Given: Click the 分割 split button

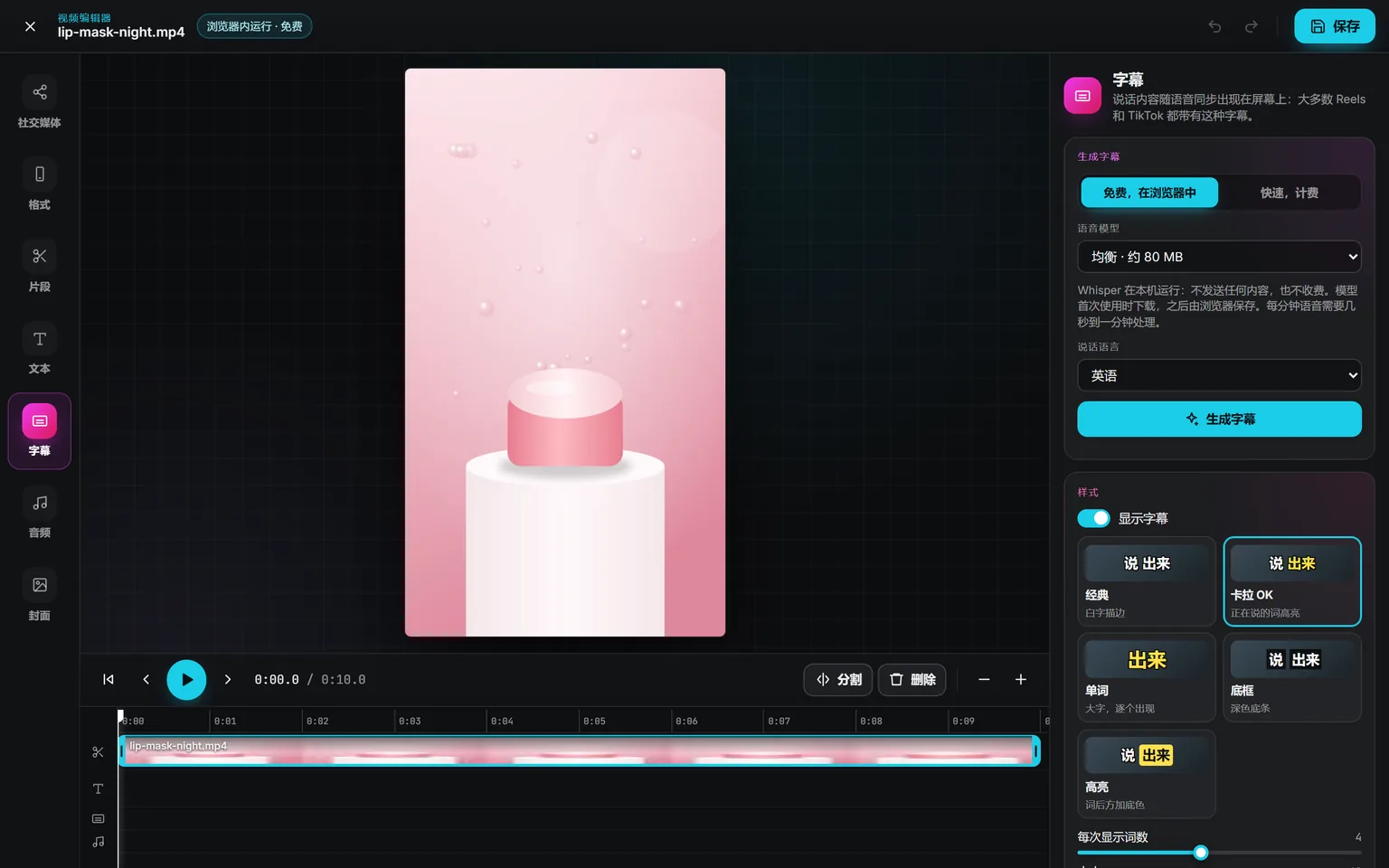Looking at the screenshot, I should pyautogui.click(x=838, y=680).
